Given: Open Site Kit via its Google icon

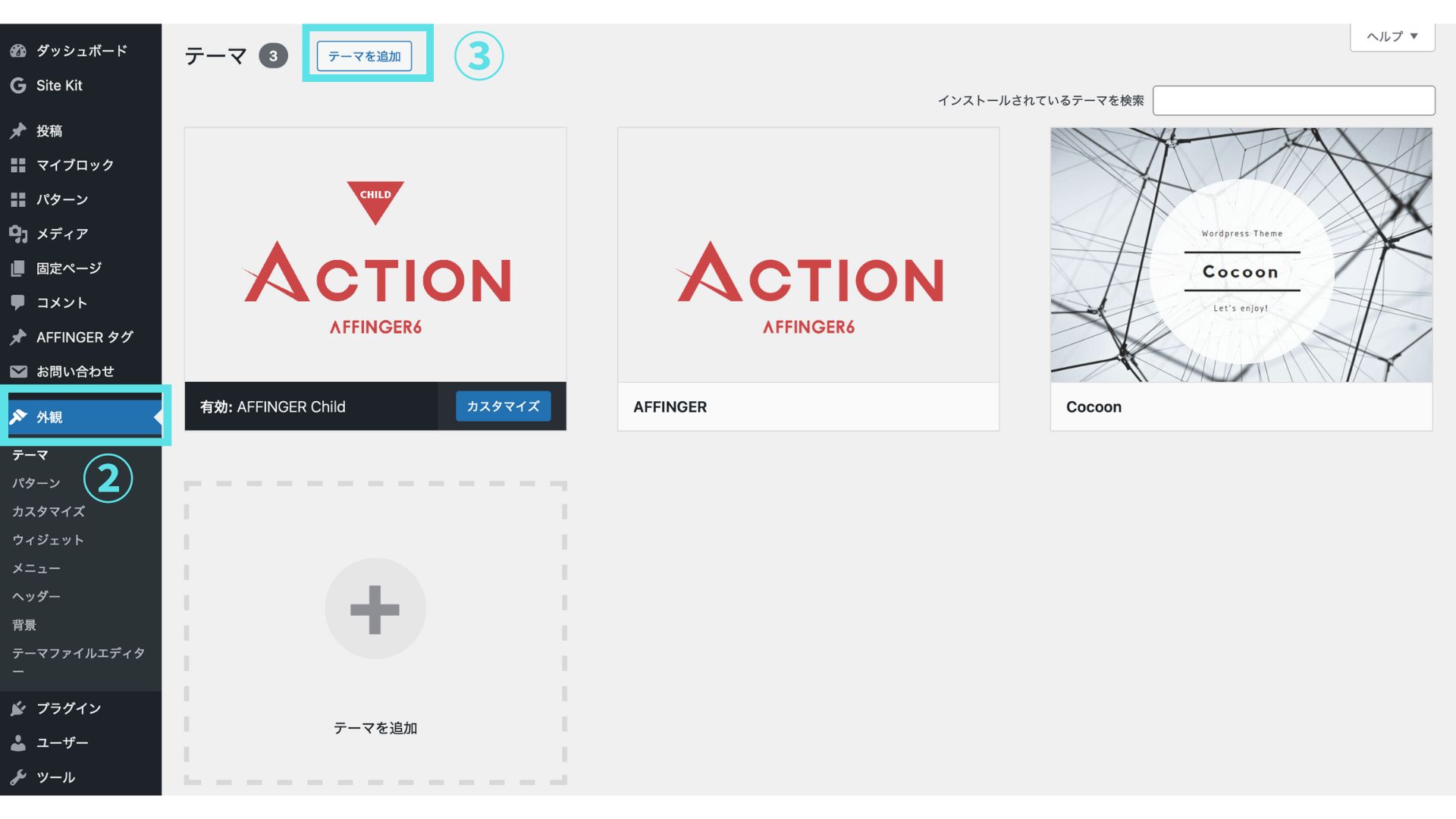Looking at the screenshot, I should [18, 86].
